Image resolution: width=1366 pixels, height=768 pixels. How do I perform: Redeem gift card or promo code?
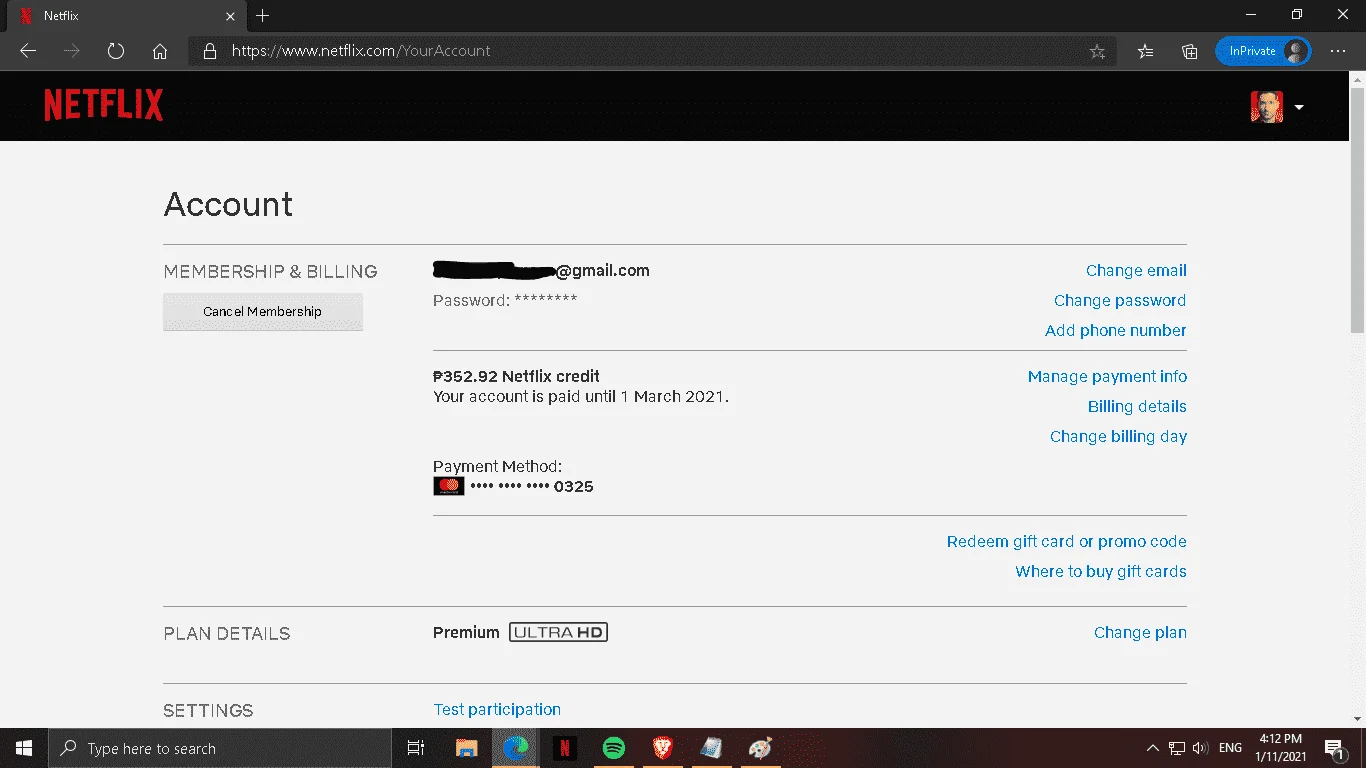tap(1066, 541)
